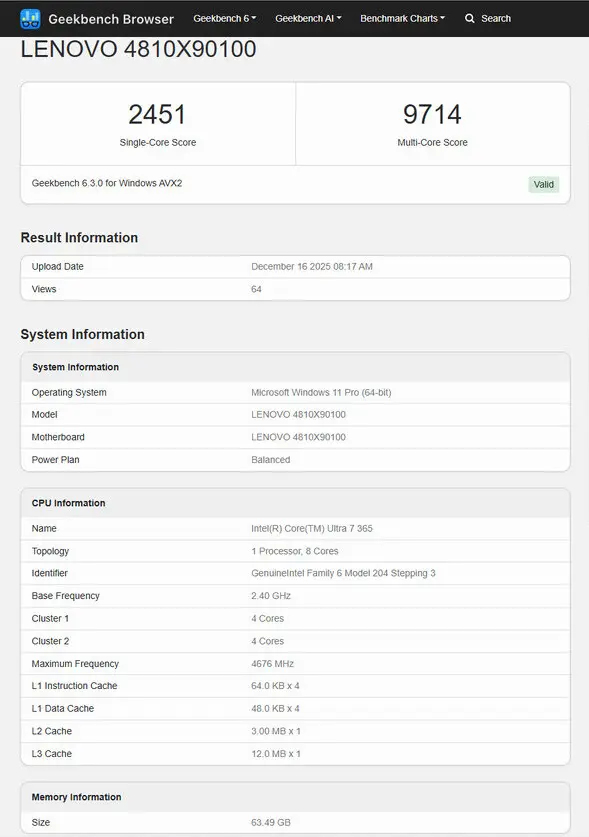Go to Geekbench Browser home title
The height and width of the screenshot is (837, 589).
tap(111, 19)
